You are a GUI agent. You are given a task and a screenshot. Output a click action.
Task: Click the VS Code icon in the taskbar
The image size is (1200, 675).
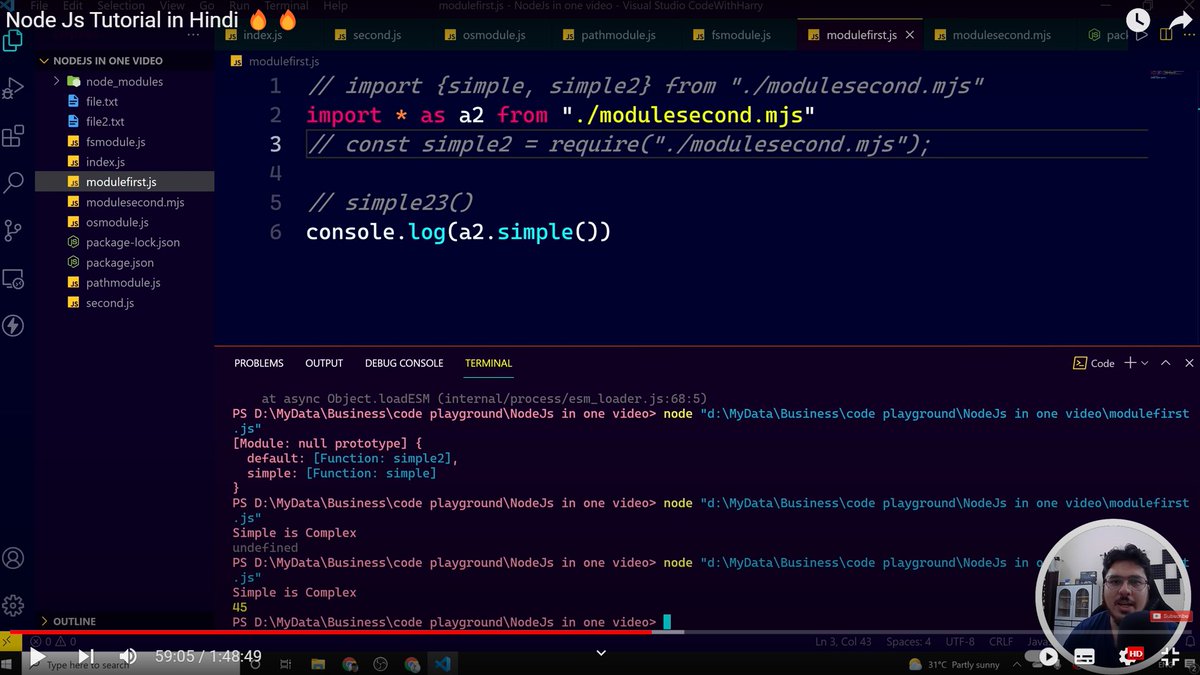443,663
